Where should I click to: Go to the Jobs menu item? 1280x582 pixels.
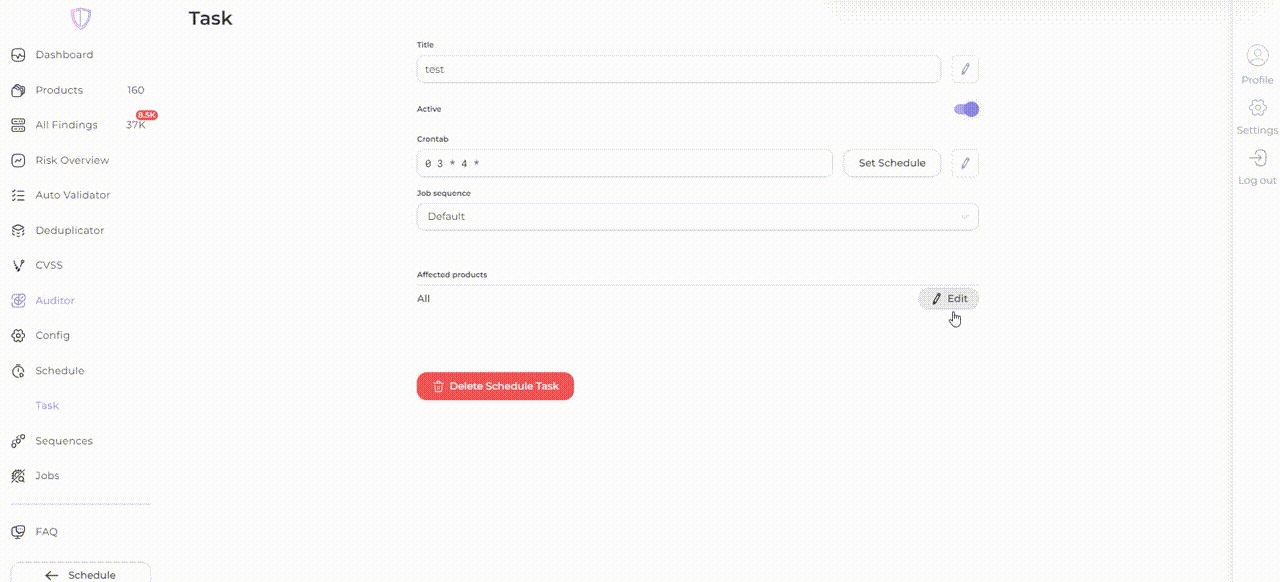[x=47, y=476]
